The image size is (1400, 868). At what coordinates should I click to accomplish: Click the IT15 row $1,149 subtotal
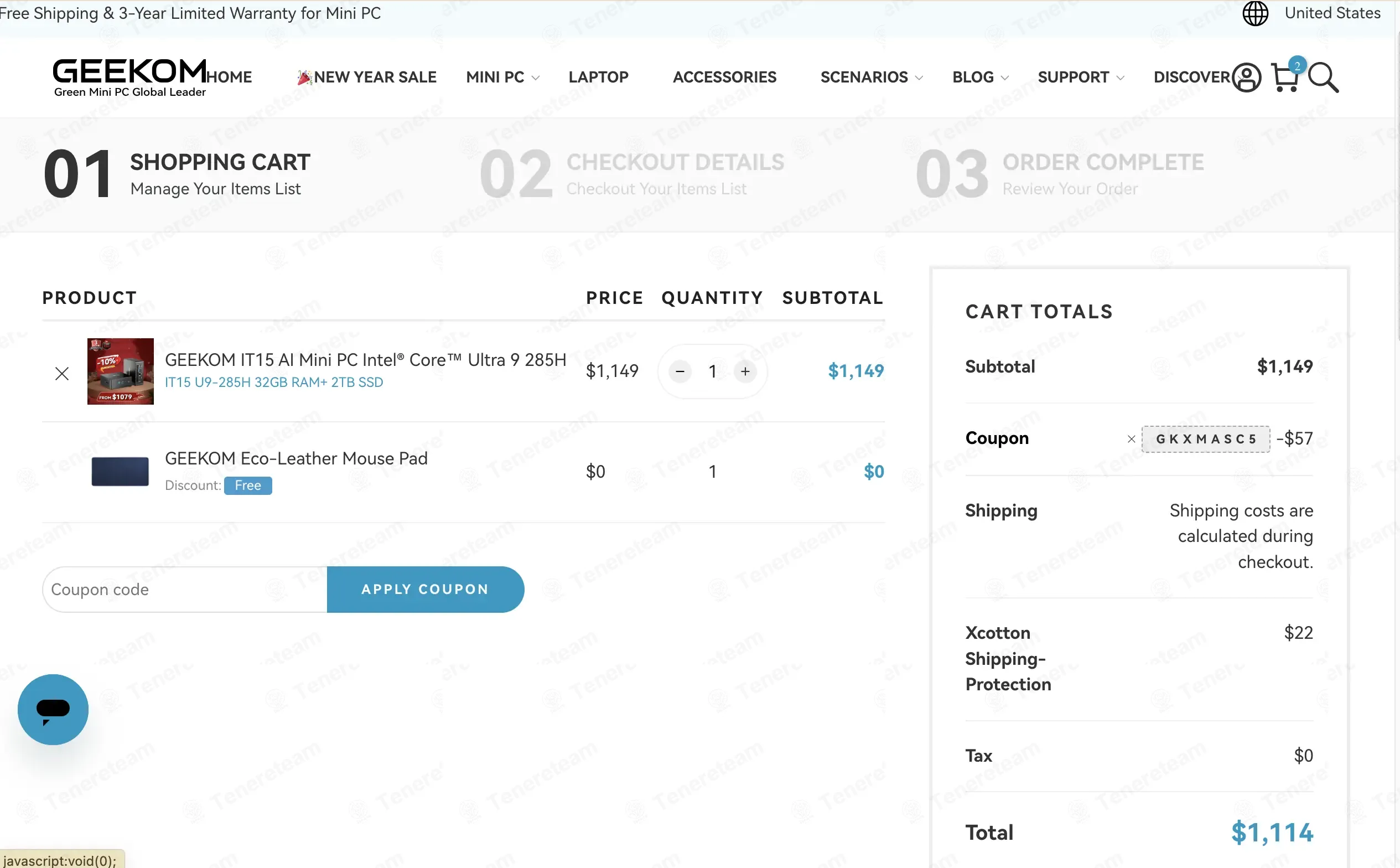coord(855,371)
